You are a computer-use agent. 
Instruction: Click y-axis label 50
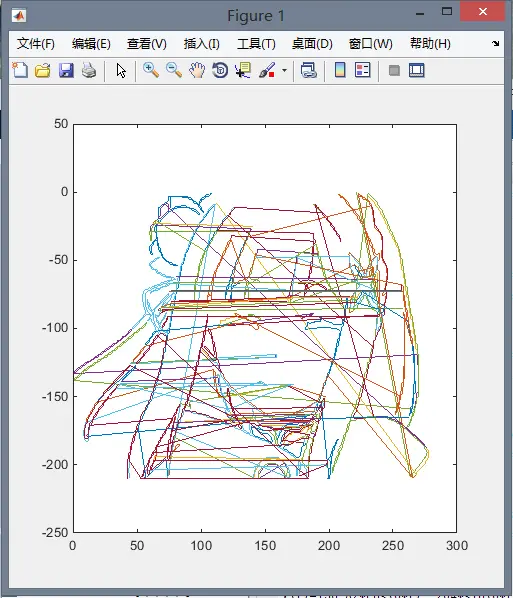pyautogui.click(x=61, y=124)
